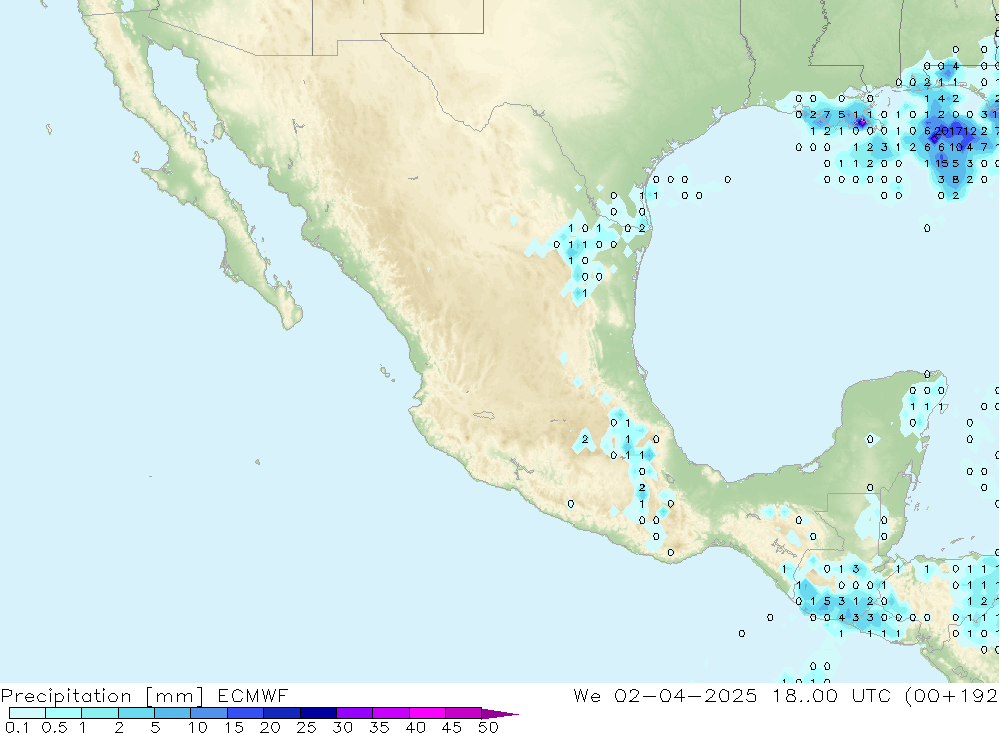Click the 25–30 mm legend color swatch
1000x733 pixels.
pos(318,713)
